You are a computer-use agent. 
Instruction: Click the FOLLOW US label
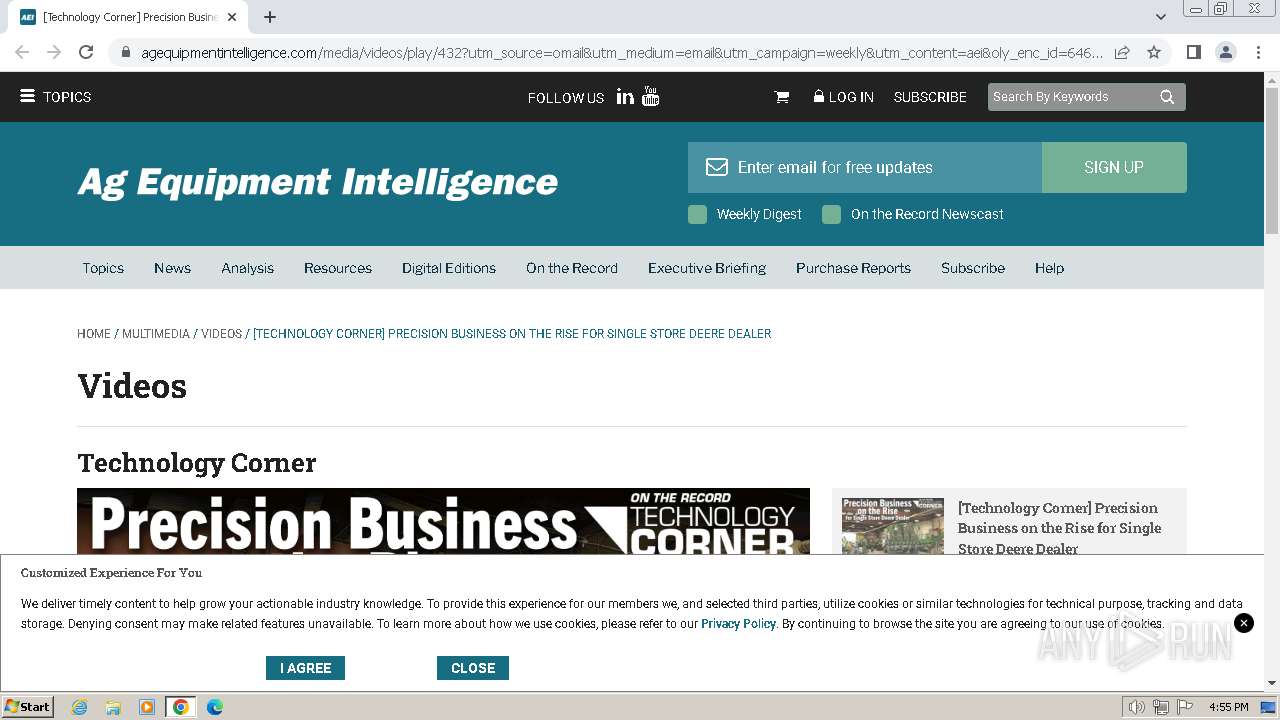pyautogui.click(x=566, y=98)
